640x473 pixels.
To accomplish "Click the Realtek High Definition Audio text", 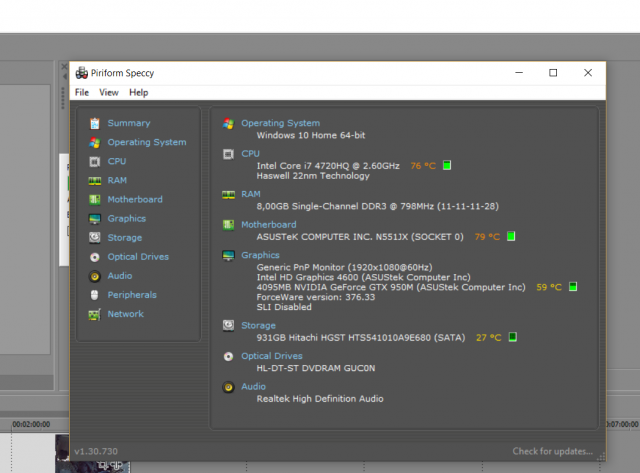I will 320,399.
